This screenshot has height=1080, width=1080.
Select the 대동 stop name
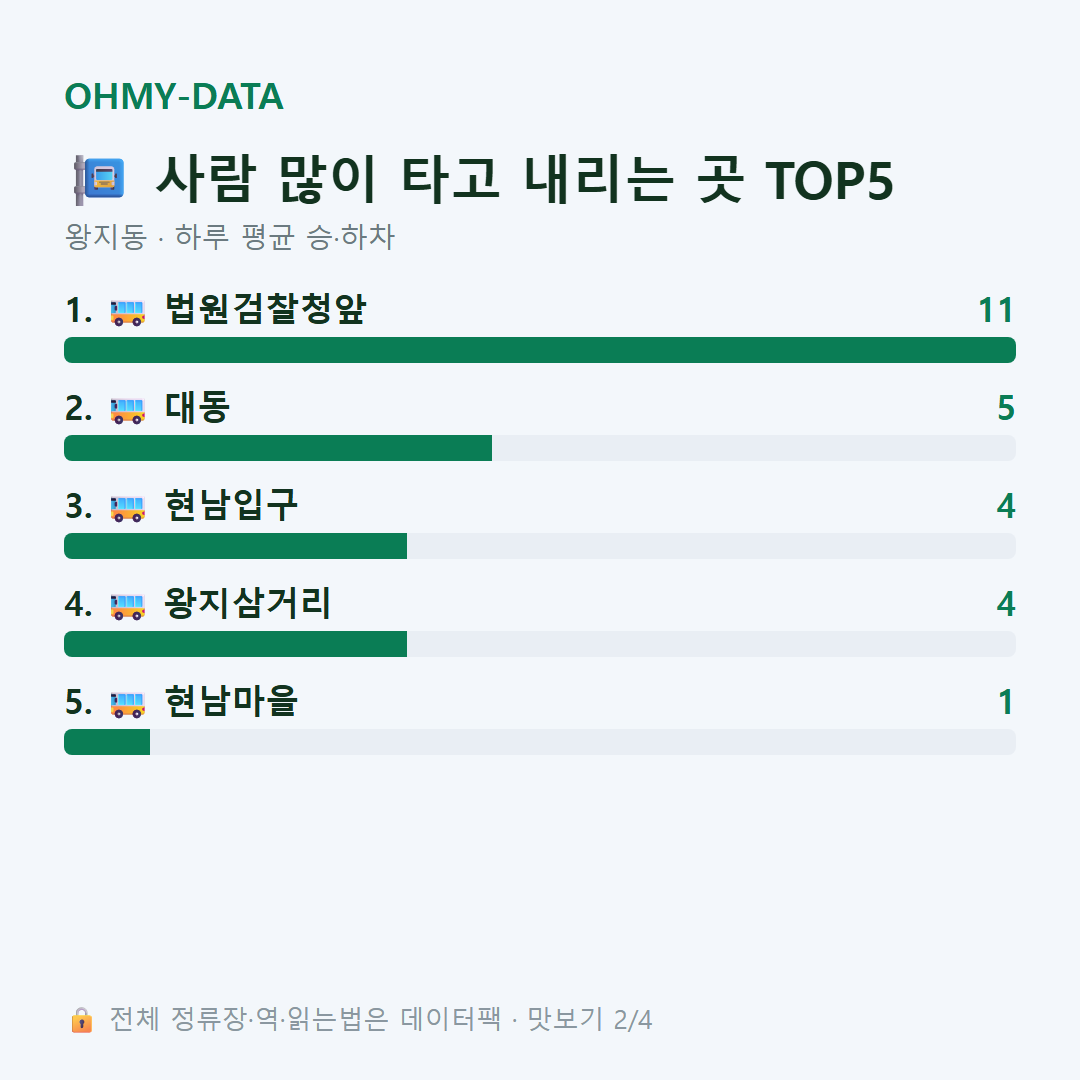point(197,407)
